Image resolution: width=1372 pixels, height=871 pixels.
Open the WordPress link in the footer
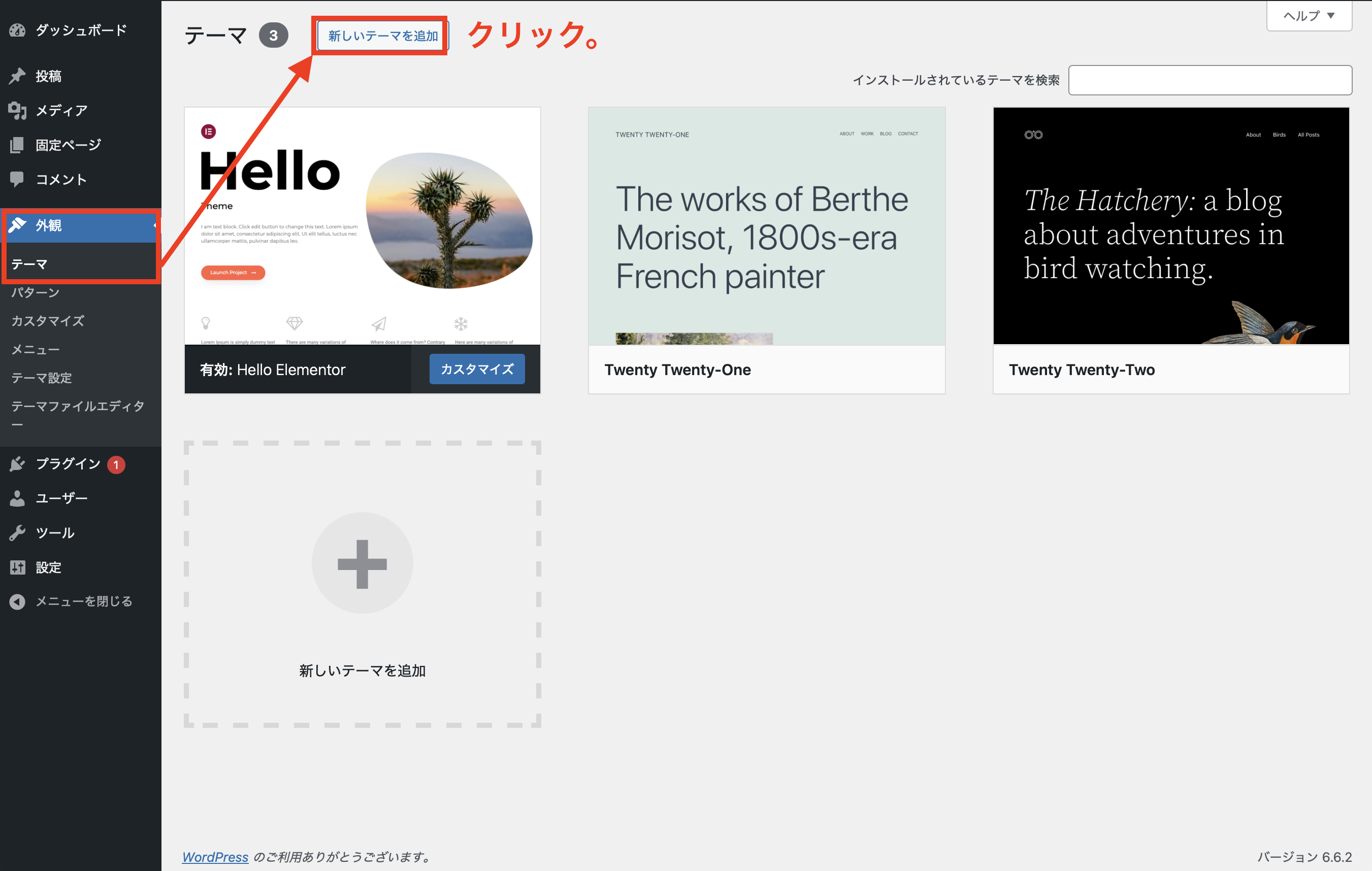[x=215, y=857]
